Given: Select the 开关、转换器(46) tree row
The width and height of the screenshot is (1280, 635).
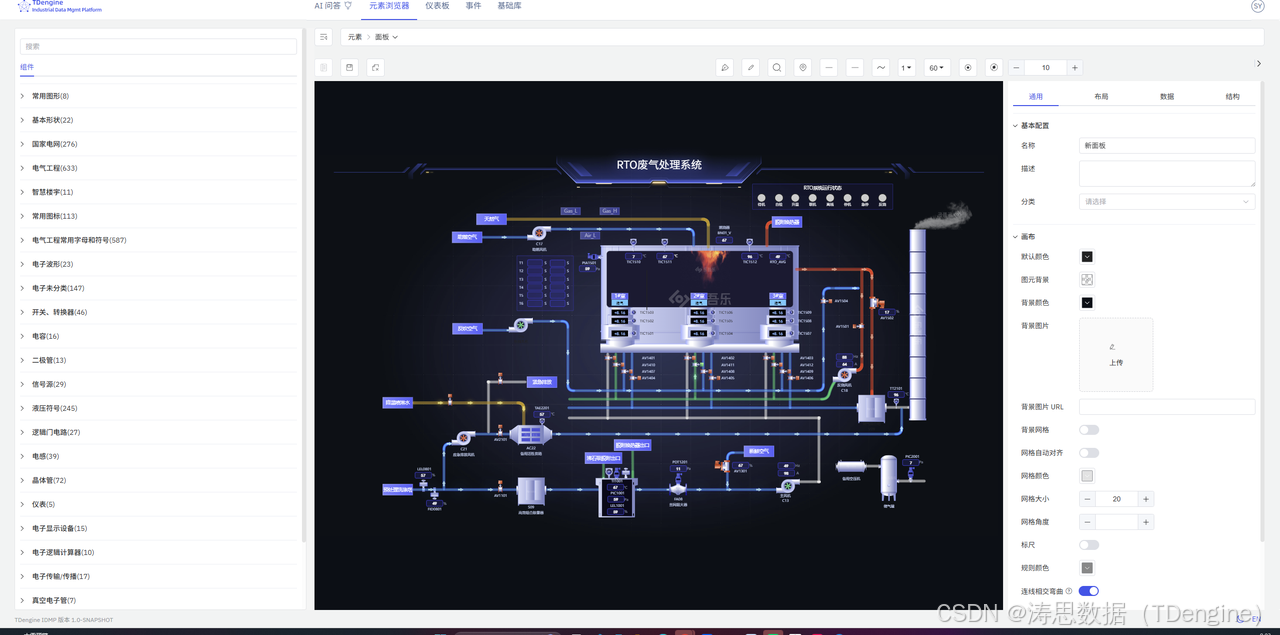Looking at the screenshot, I should click(x=160, y=312).
